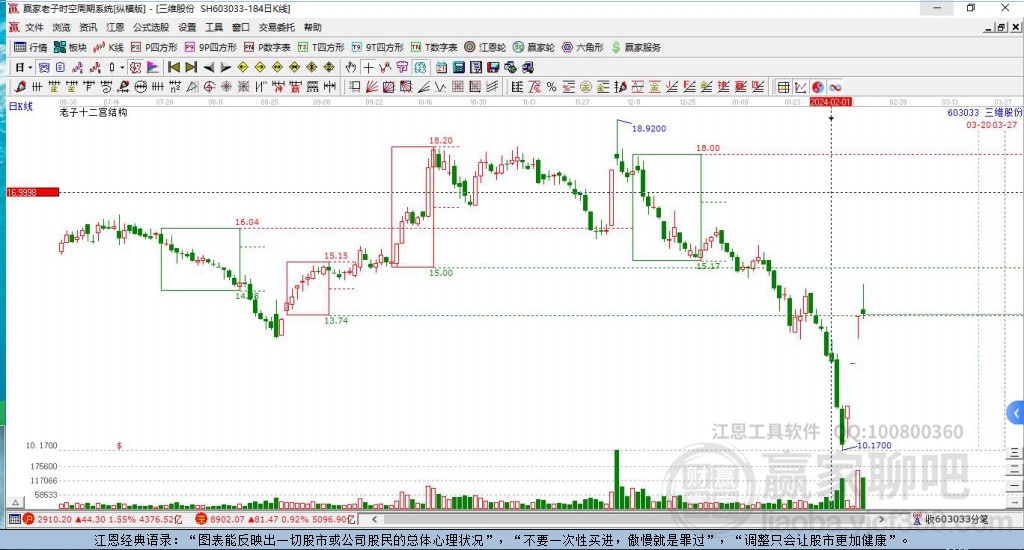Viewport: 1024px width, 550px height.
Task: Open the 江恩轮 Gann wheel
Action: tap(485, 47)
